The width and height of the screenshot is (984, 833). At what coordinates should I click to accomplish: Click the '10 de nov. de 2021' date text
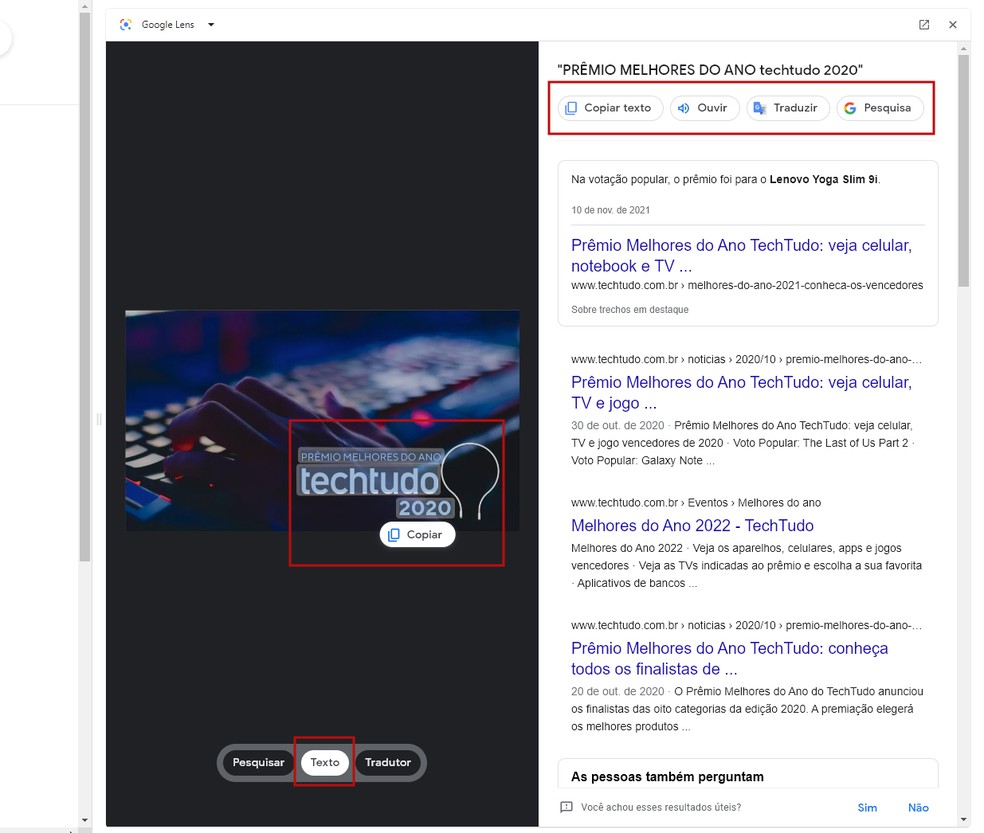click(610, 210)
